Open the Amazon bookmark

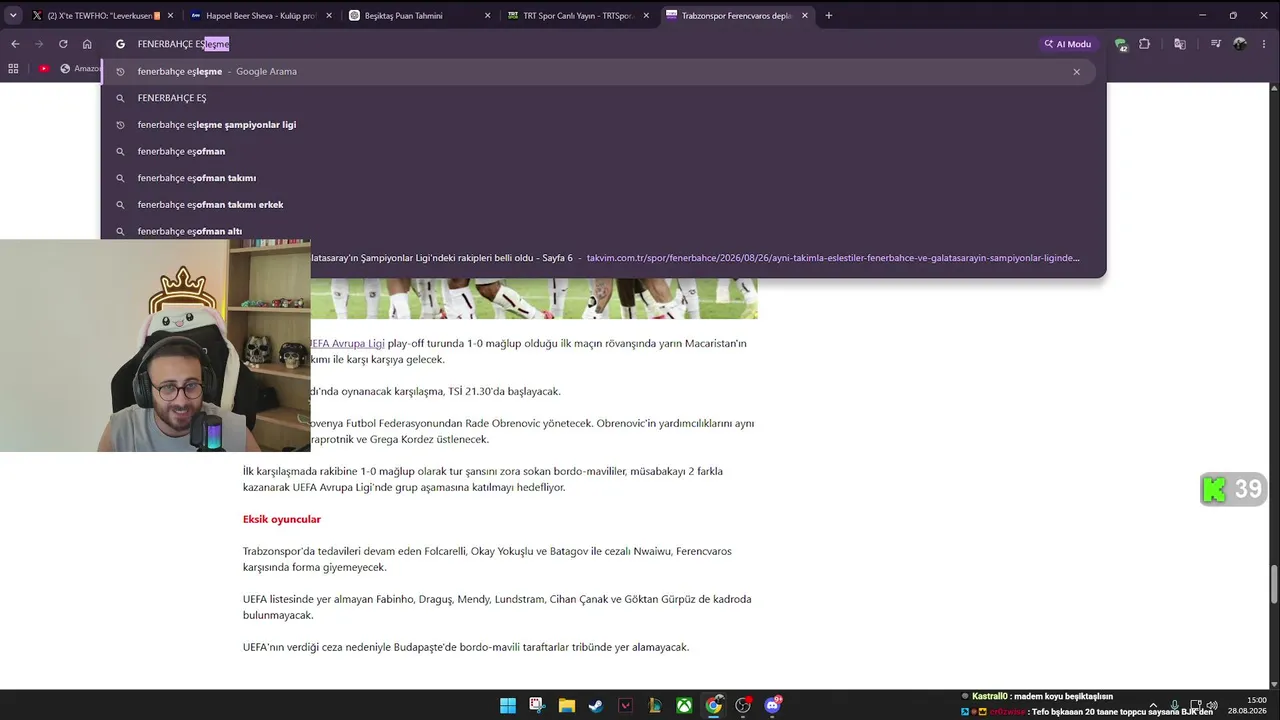[80, 68]
